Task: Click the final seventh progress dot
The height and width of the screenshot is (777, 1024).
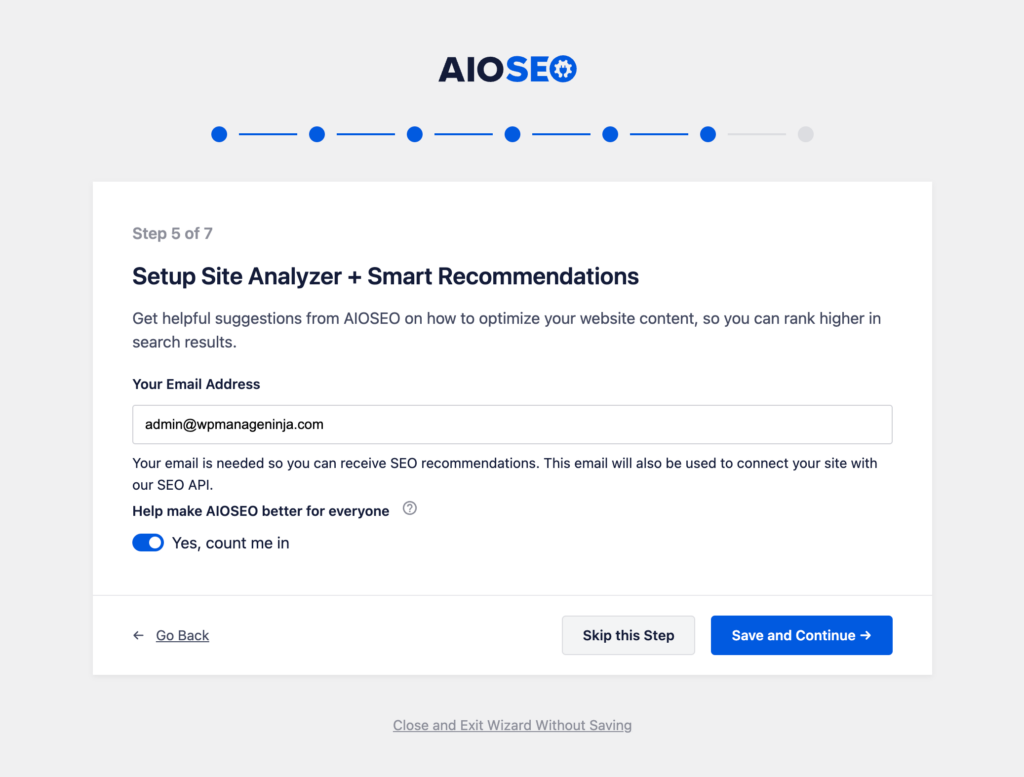Action: pyautogui.click(x=806, y=134)
